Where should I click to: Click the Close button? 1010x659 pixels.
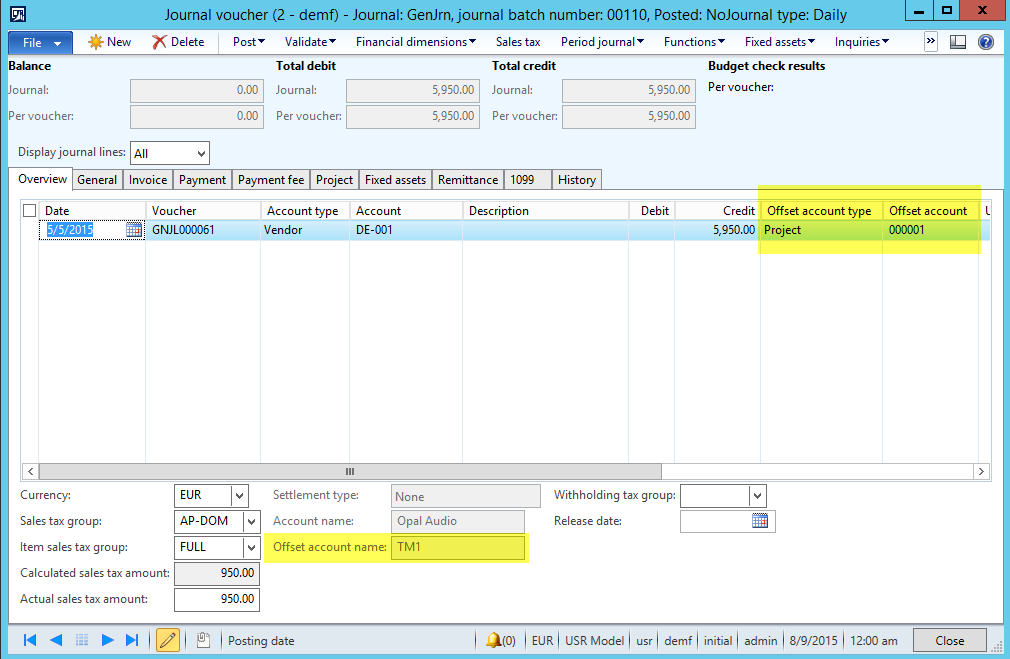pos(949,640)
